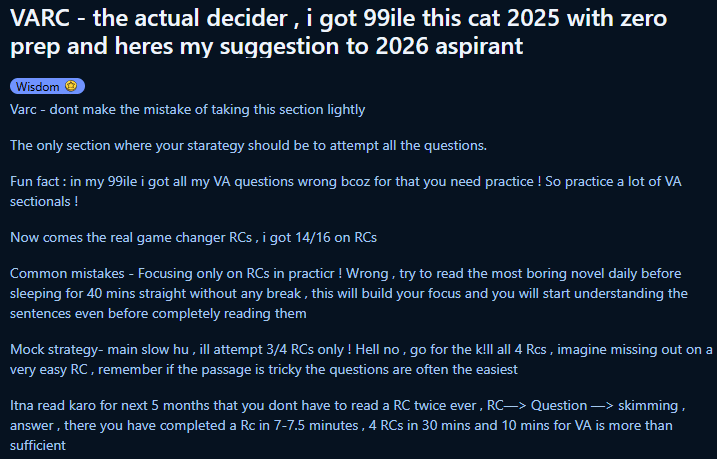
Task: Click the 'Common mistakes' paragraph heading
Action: pyautogui.click(x=67, y=273)
